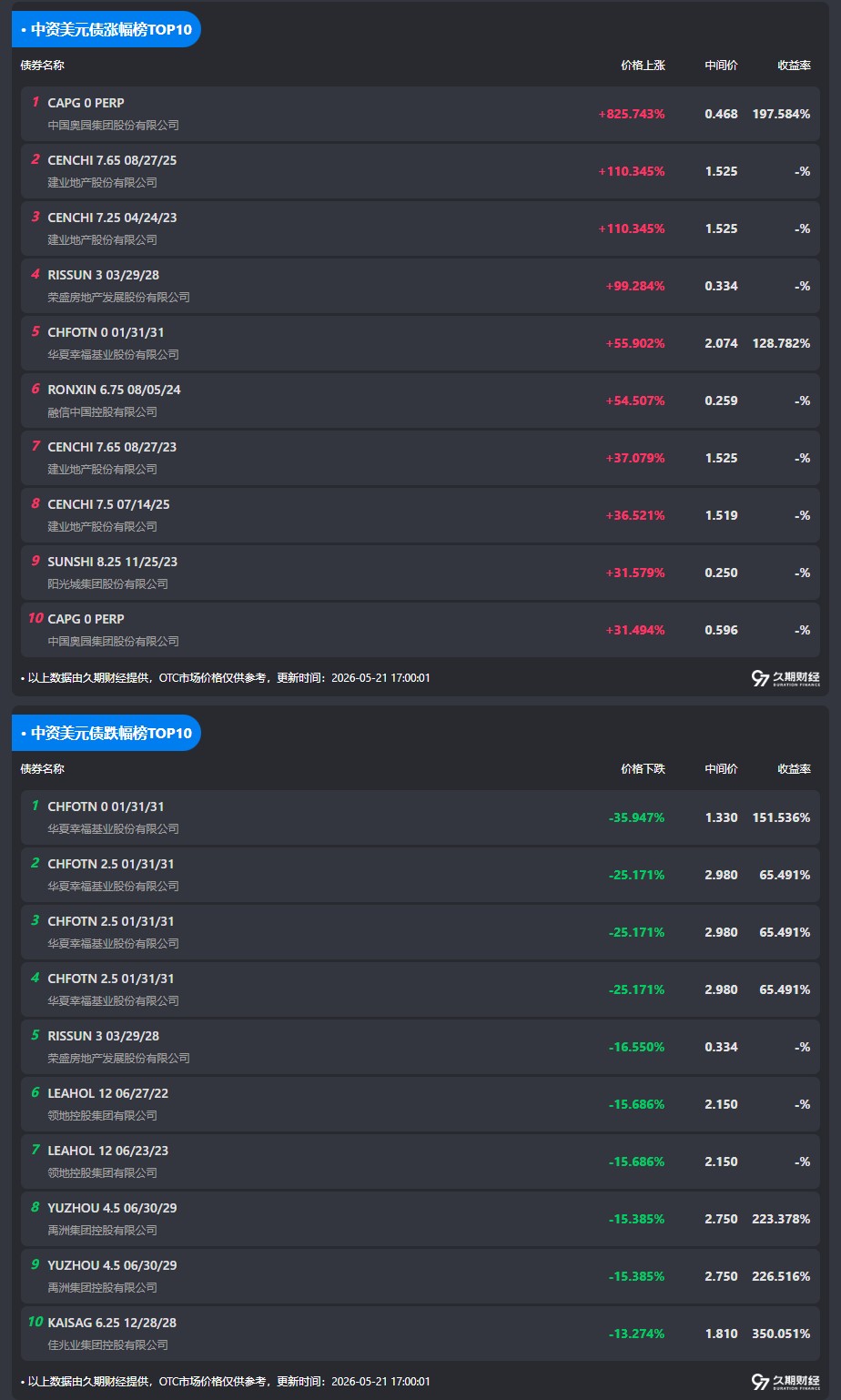
Task: Select CHFOTN 0 01/31/31 in the losers list
Action: 106,807
